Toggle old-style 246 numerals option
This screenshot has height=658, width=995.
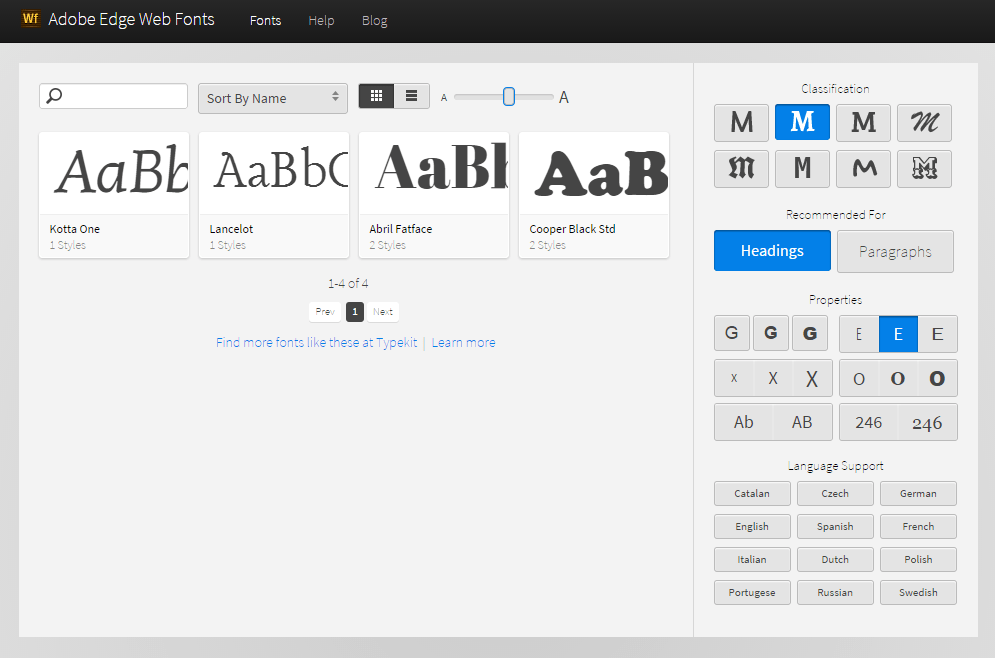(927, 422)
